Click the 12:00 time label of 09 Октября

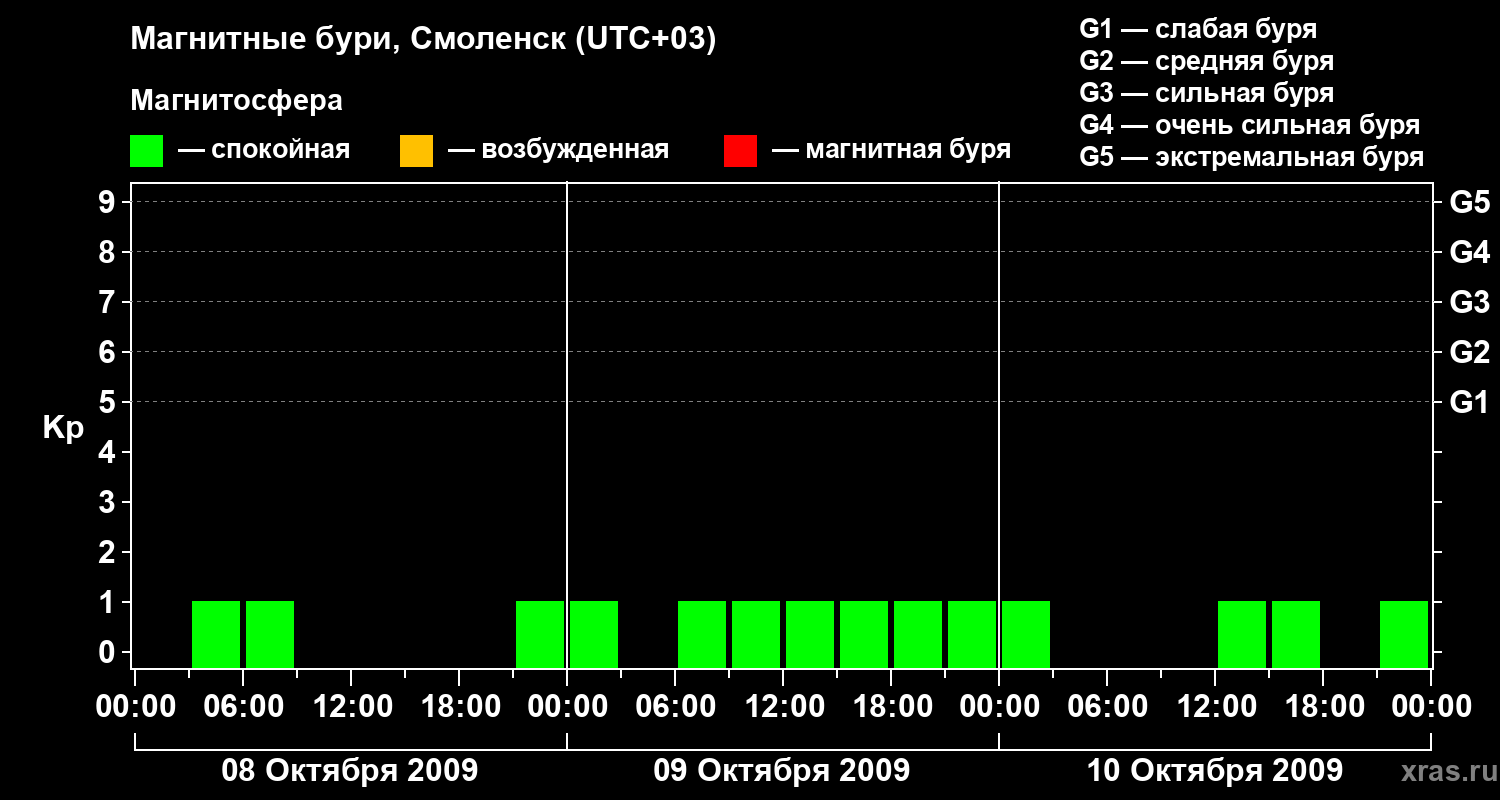(783, 707)
